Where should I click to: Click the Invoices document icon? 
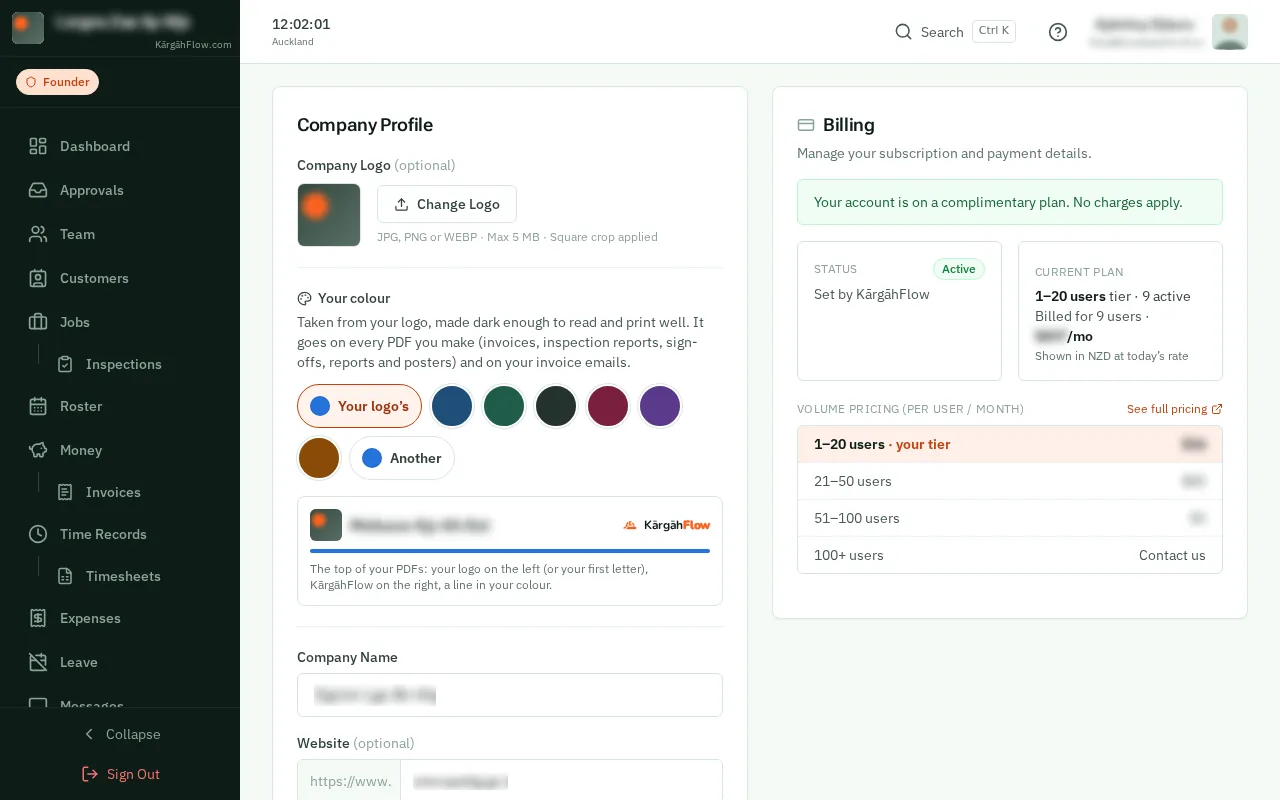[65, 492]
